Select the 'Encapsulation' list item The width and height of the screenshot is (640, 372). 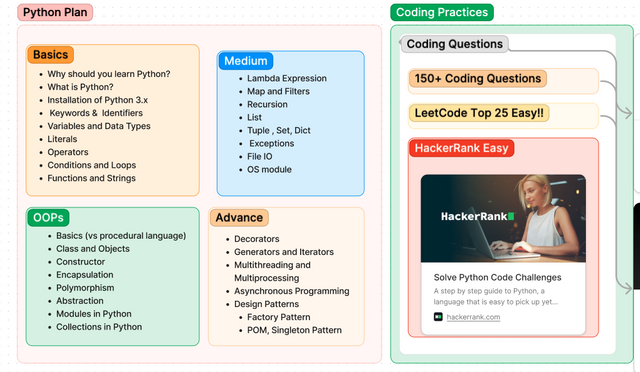pyautogui.click(x=84, y=275)
